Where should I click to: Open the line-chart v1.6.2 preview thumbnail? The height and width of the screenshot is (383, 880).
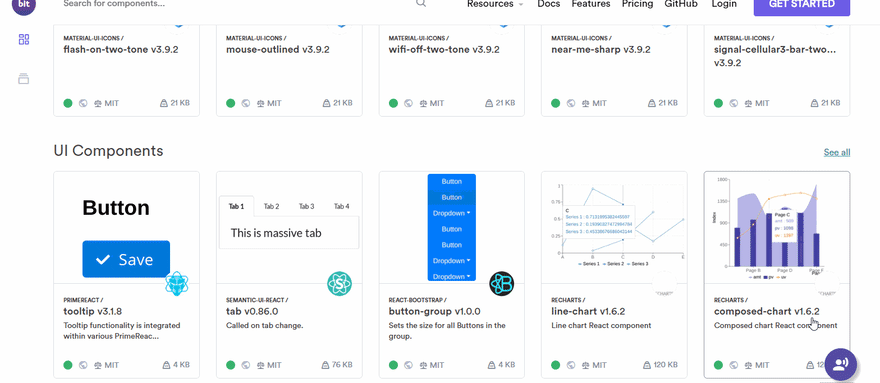[614, 227]
